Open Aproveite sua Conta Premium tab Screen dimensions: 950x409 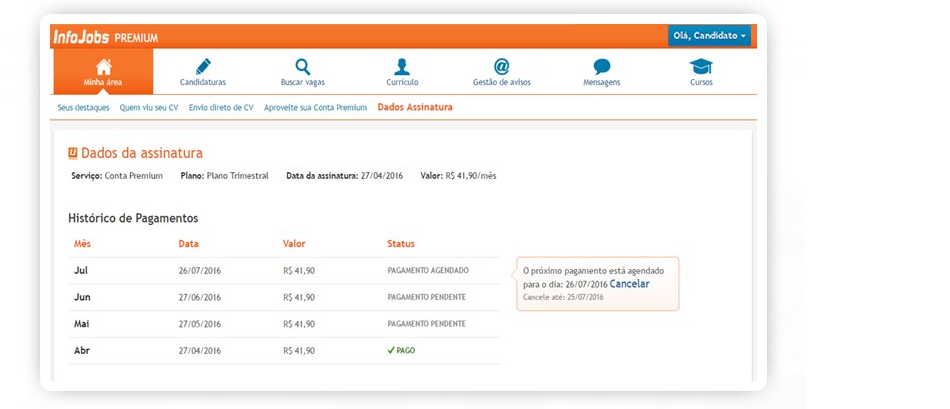[x=316, y=107]
